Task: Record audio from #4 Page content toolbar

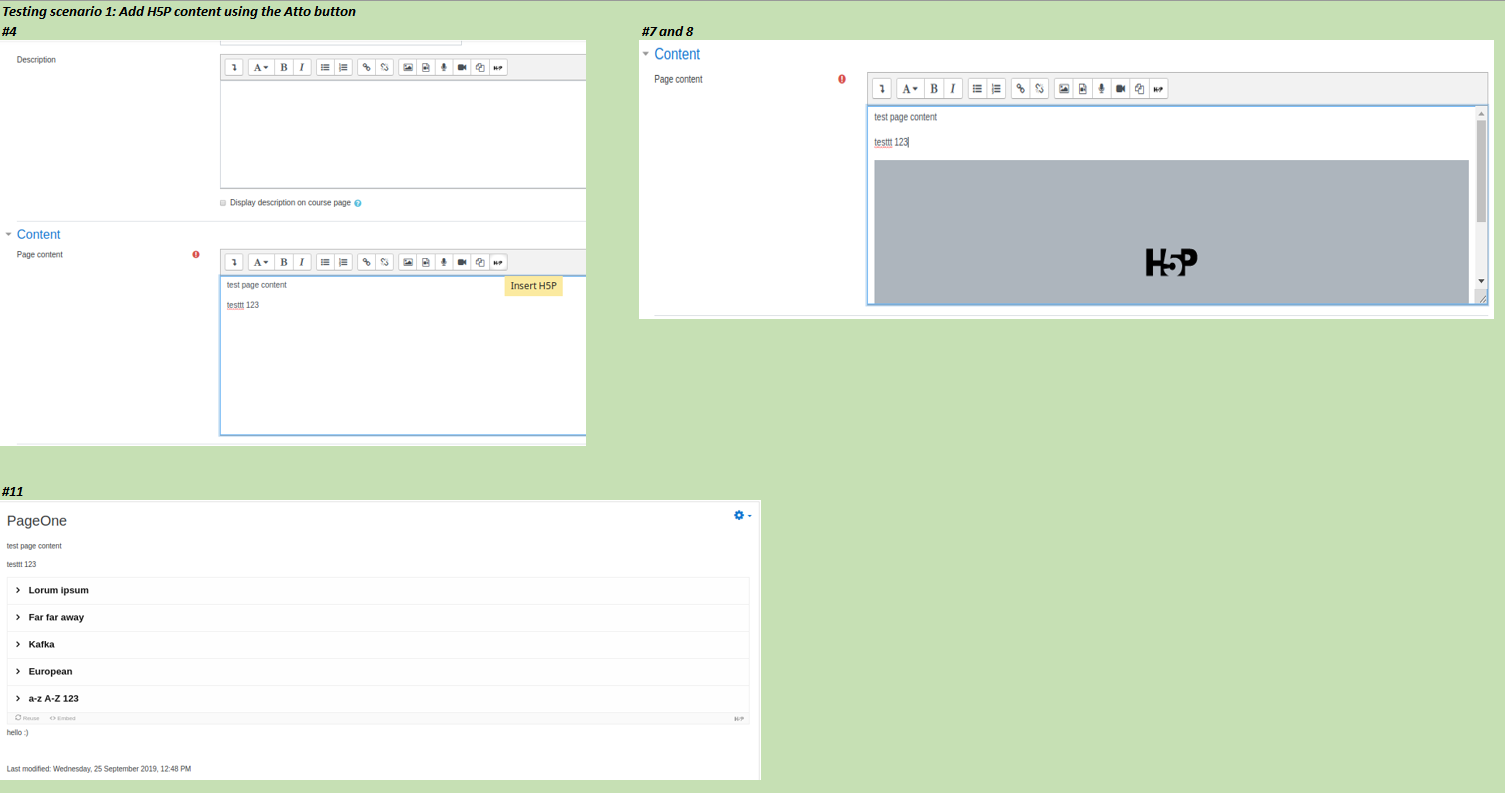Action: coord(444,262)
